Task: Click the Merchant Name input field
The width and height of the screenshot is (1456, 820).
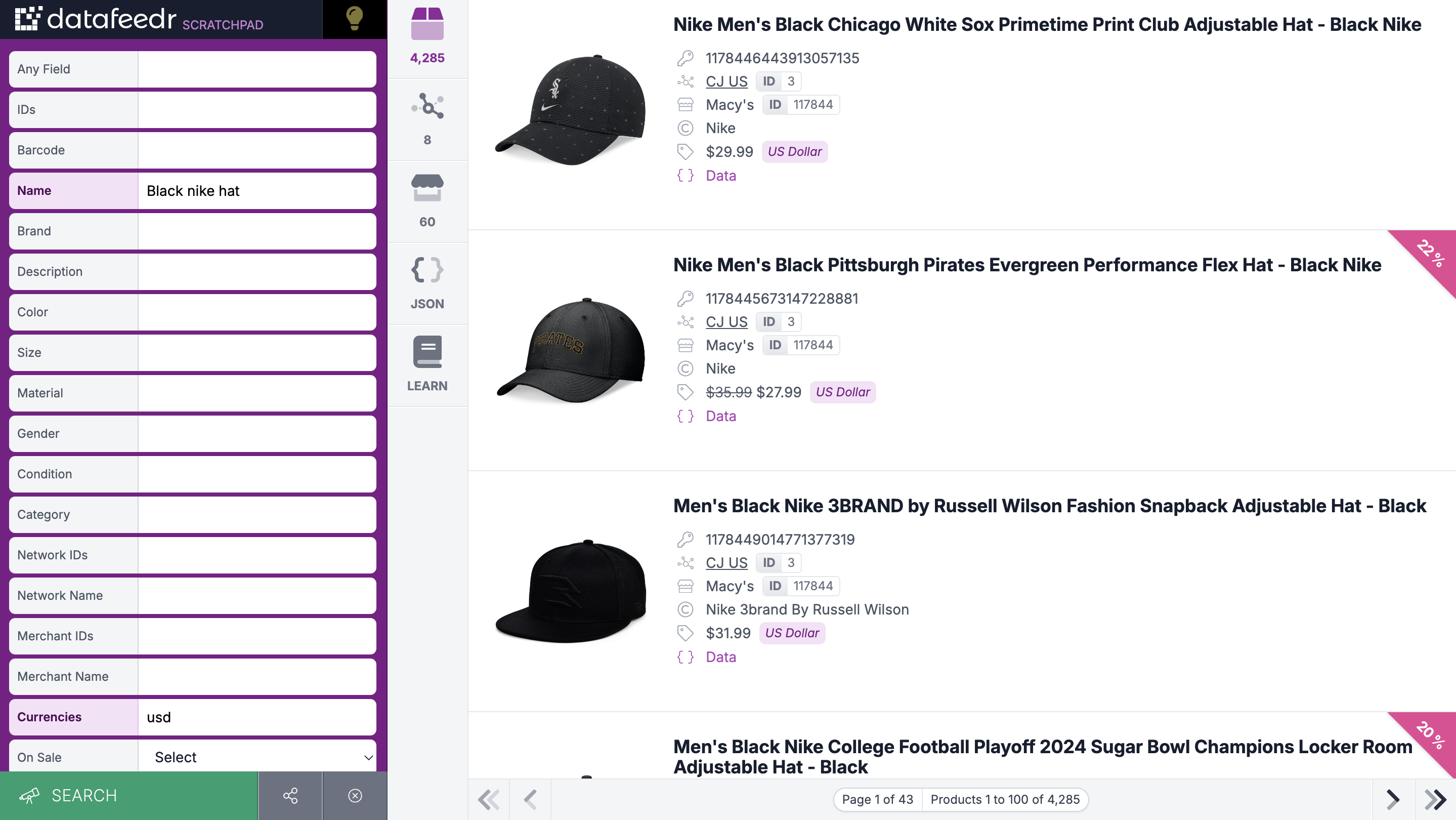Action: point(257,676)
